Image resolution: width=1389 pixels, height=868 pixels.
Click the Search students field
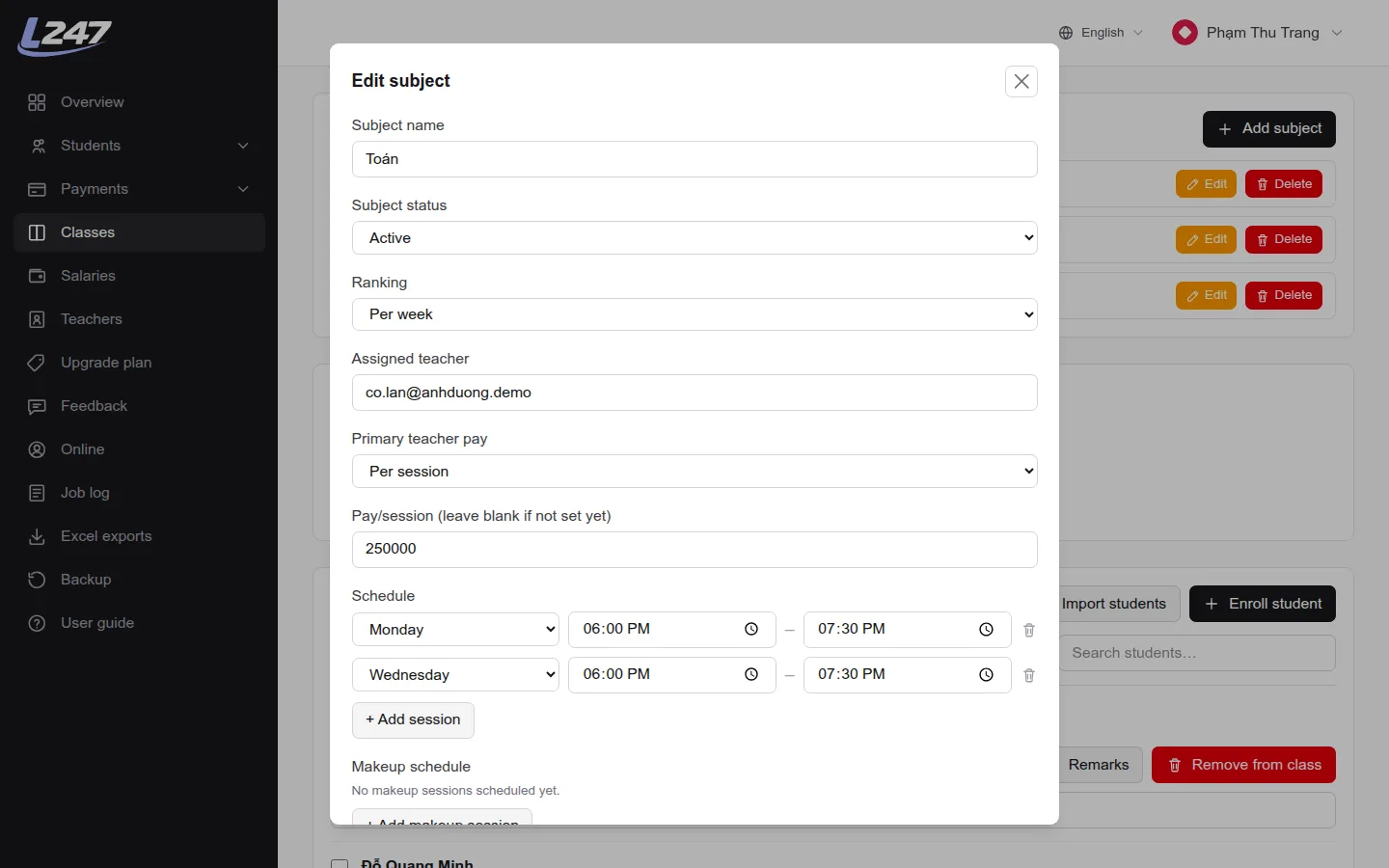1197,653
